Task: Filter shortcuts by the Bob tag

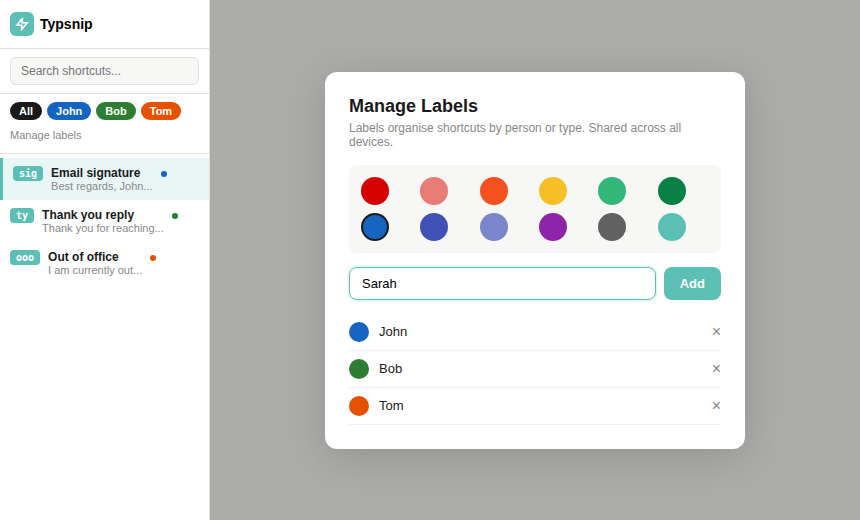Action: [x=116, y=111]
